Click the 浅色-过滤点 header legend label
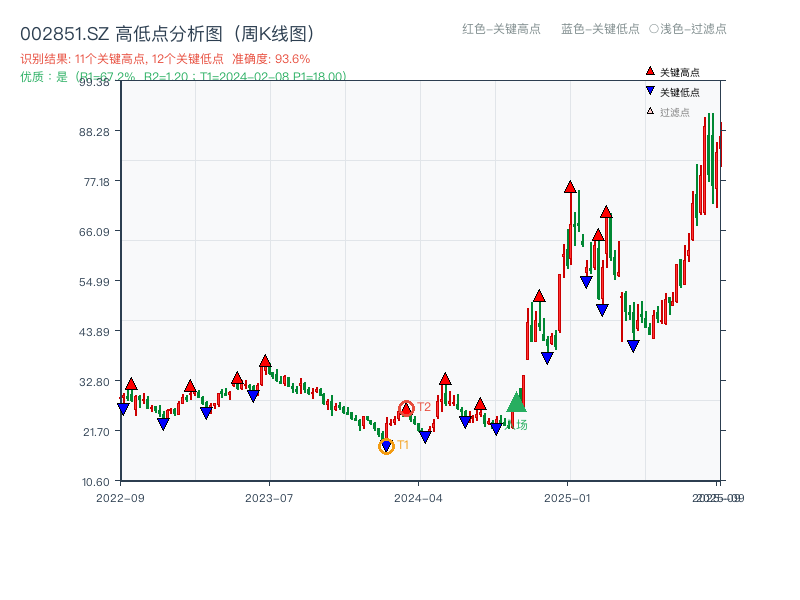 [693, 29]
